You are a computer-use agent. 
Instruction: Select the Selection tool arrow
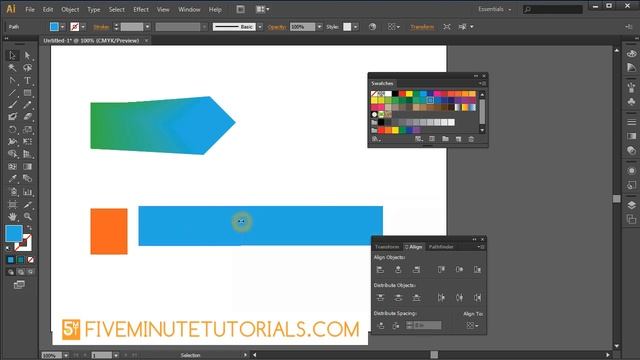click(12, 56)
